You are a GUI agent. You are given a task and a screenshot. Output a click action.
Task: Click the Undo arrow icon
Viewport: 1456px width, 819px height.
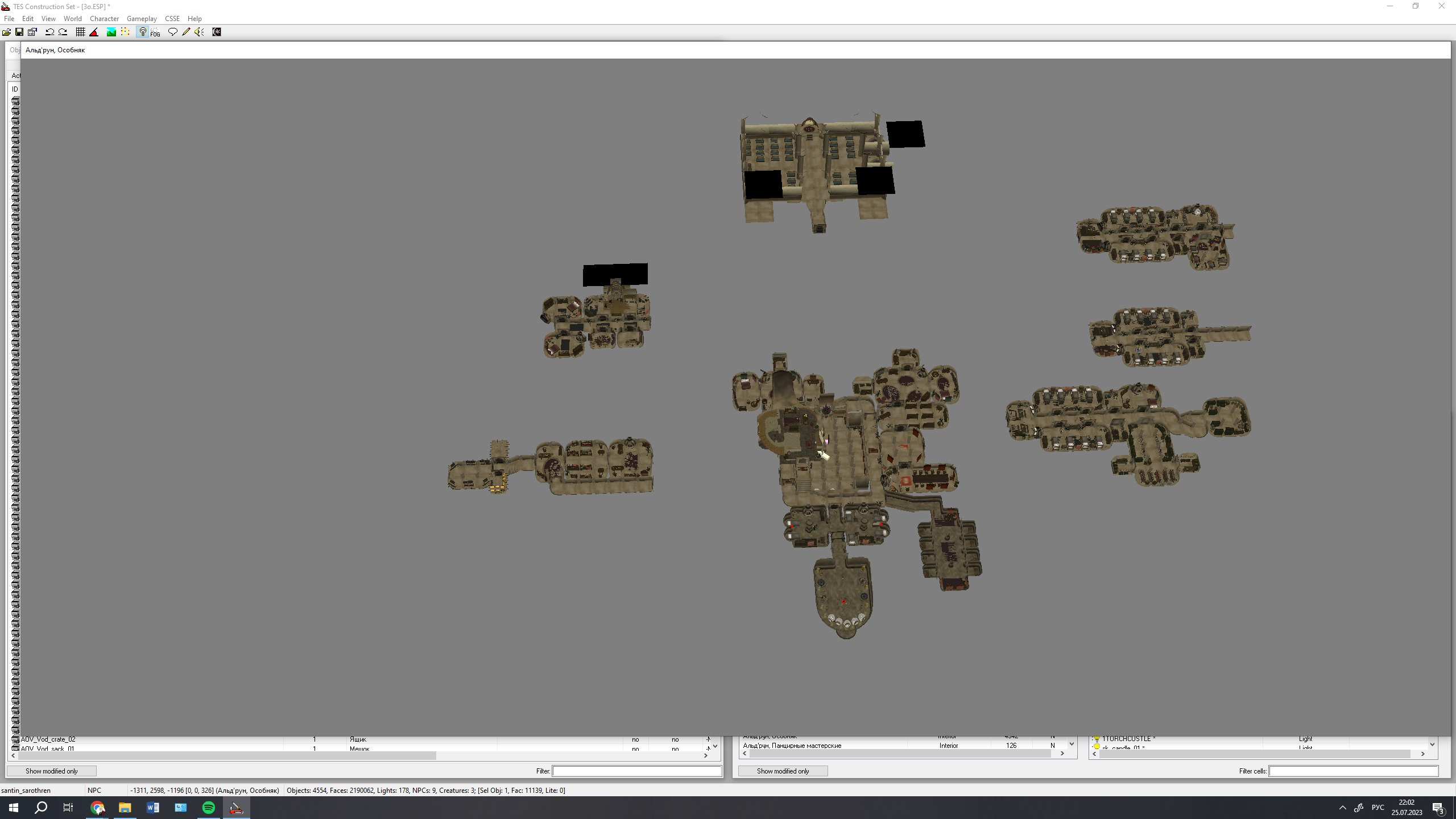(49, 32)
